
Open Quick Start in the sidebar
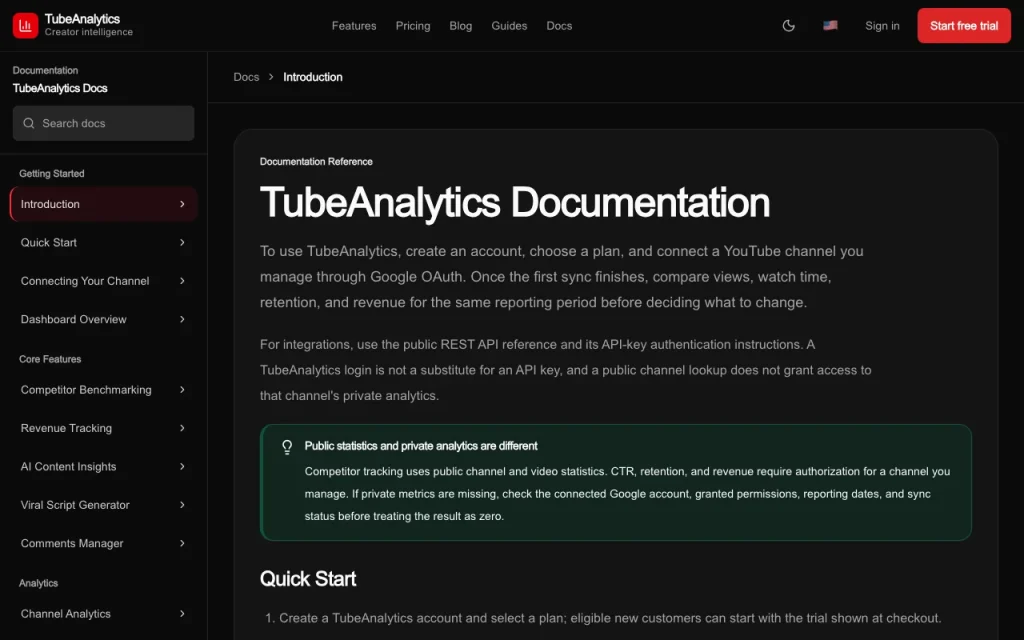tap(103, 242)
